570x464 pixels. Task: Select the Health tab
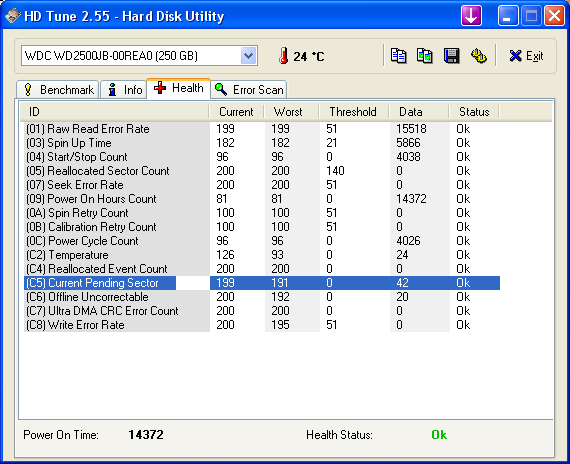178,88
